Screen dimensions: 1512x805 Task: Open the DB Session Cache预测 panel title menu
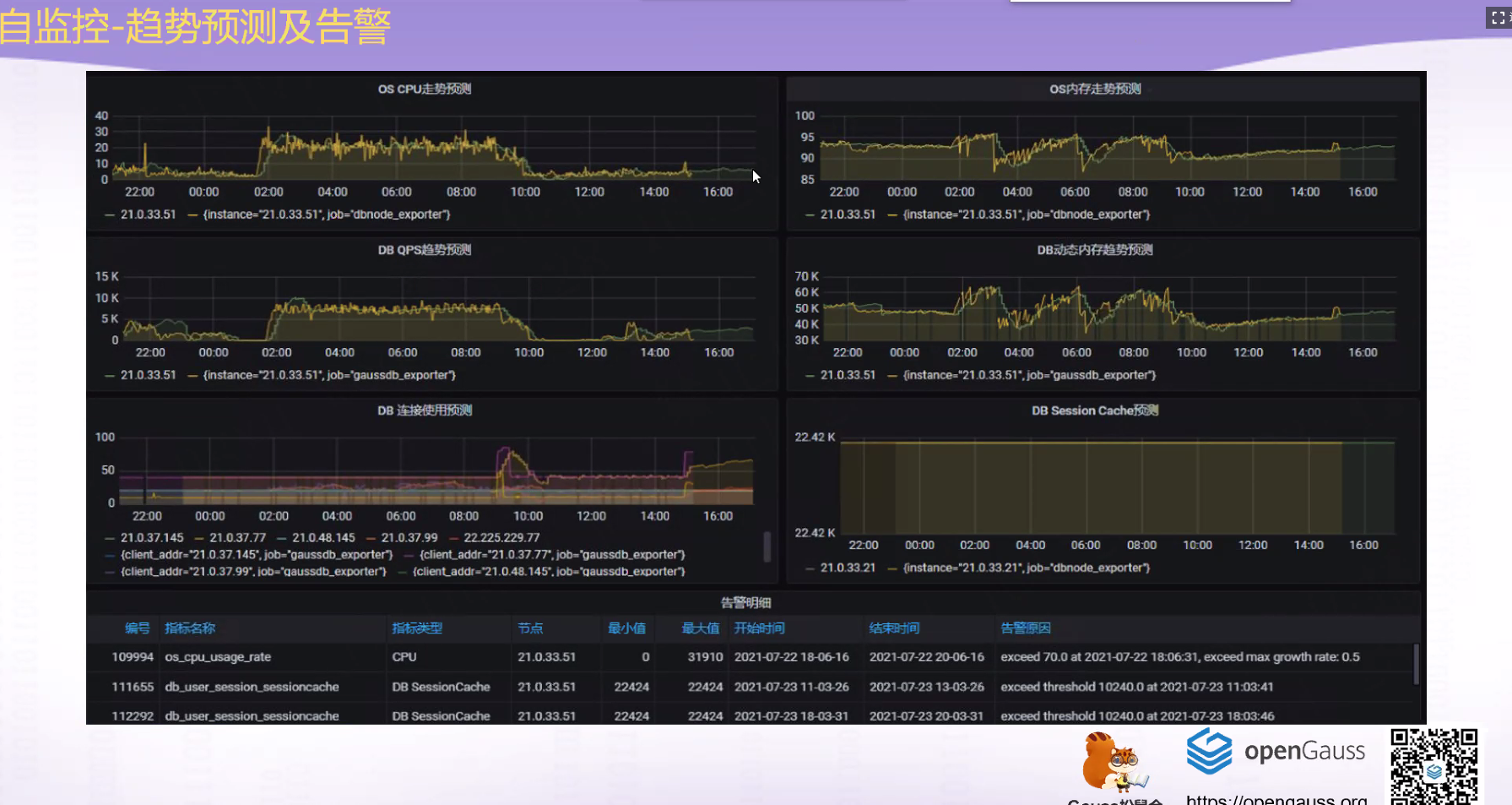pos(1095,411)
